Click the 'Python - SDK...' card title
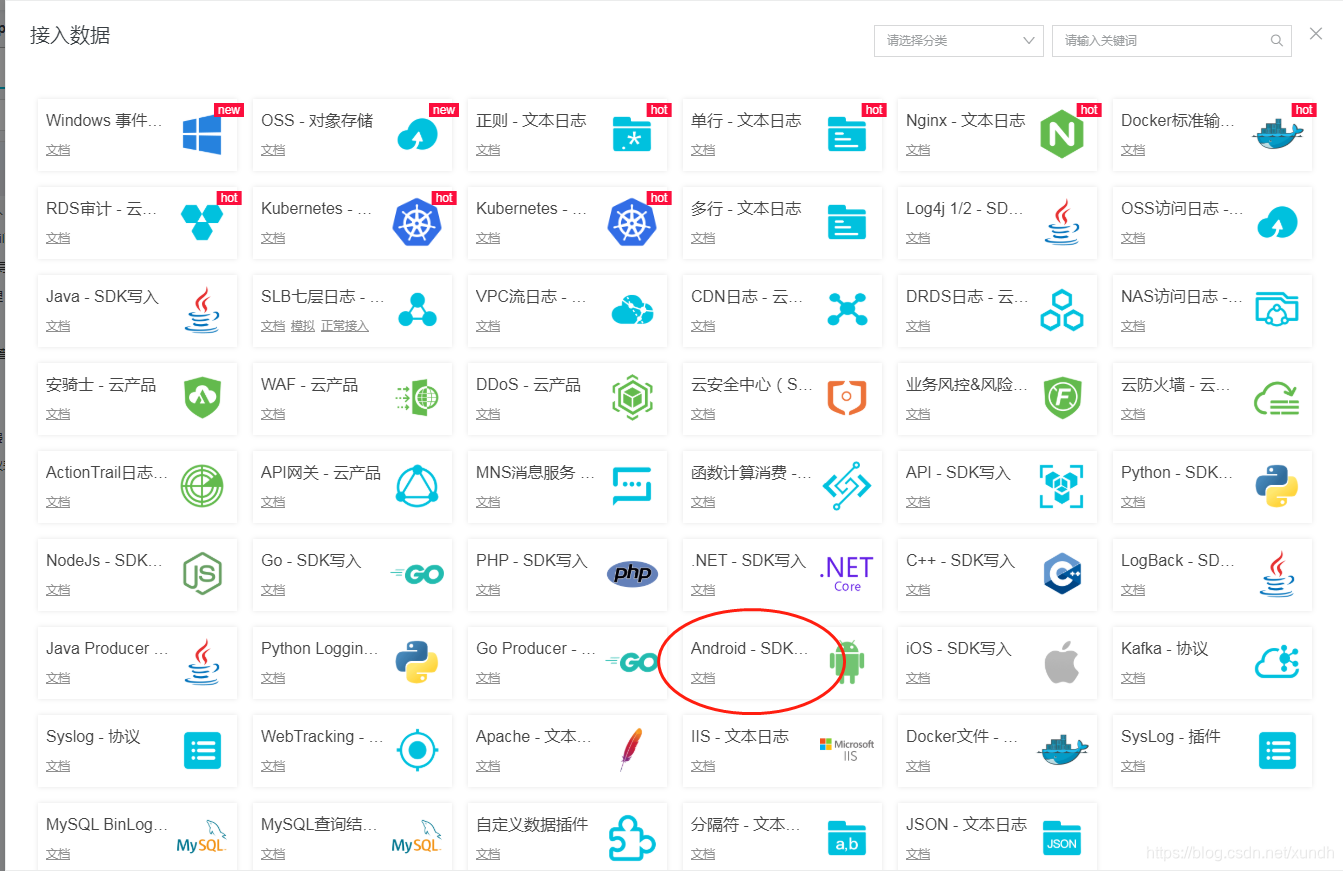 1177,472
